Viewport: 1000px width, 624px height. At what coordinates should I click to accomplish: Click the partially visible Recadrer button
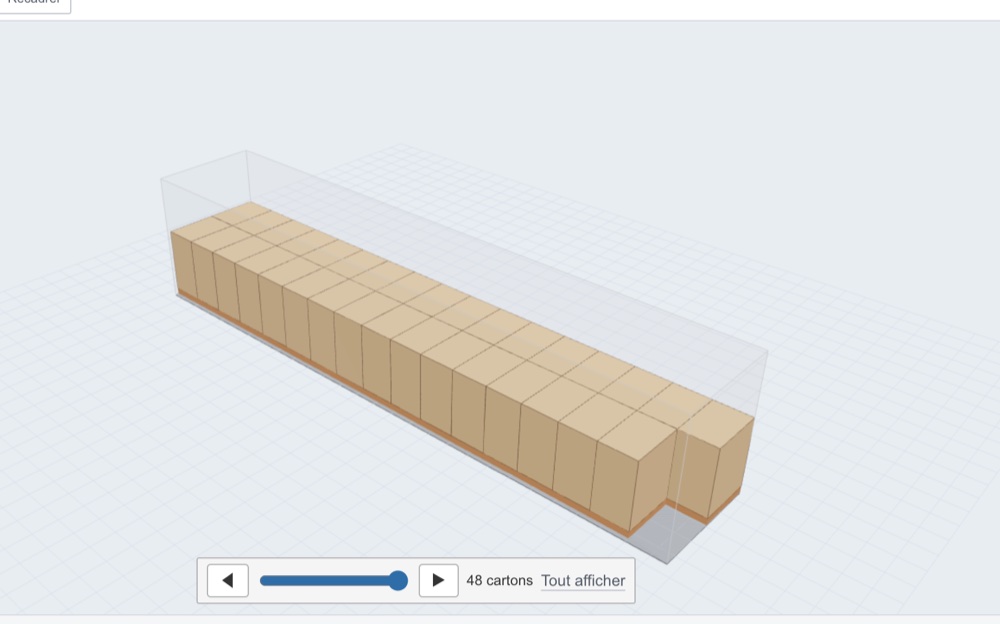[35, 5]
